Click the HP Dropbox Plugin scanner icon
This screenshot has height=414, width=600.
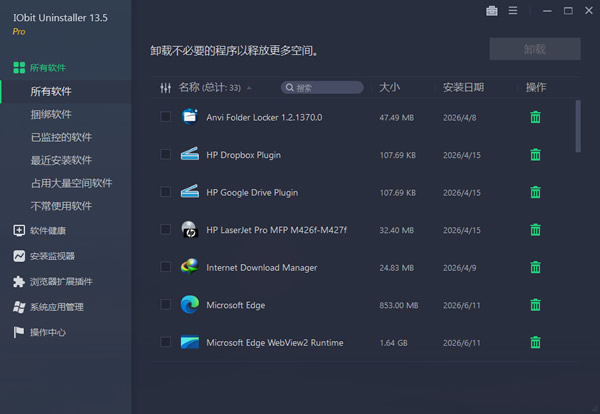(x=190, y=154)
